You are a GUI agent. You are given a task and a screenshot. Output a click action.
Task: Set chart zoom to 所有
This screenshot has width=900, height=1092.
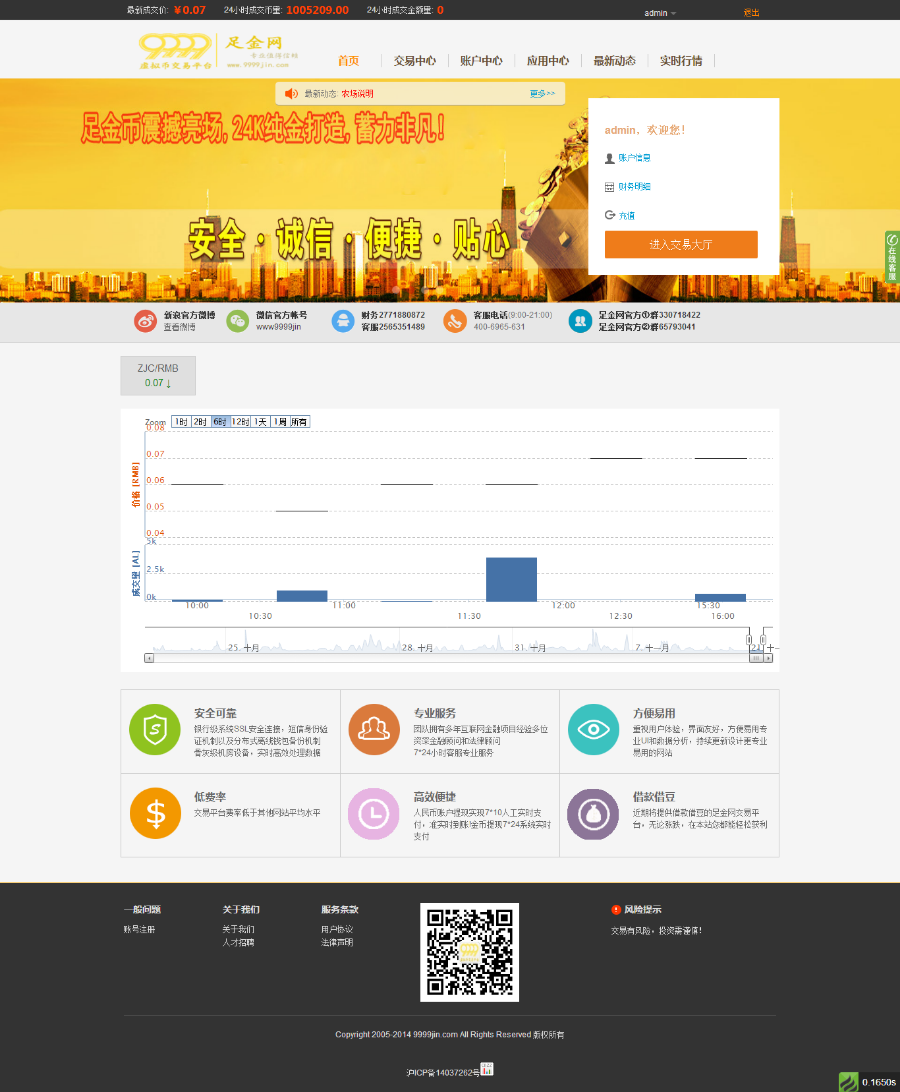pos(300,421)
